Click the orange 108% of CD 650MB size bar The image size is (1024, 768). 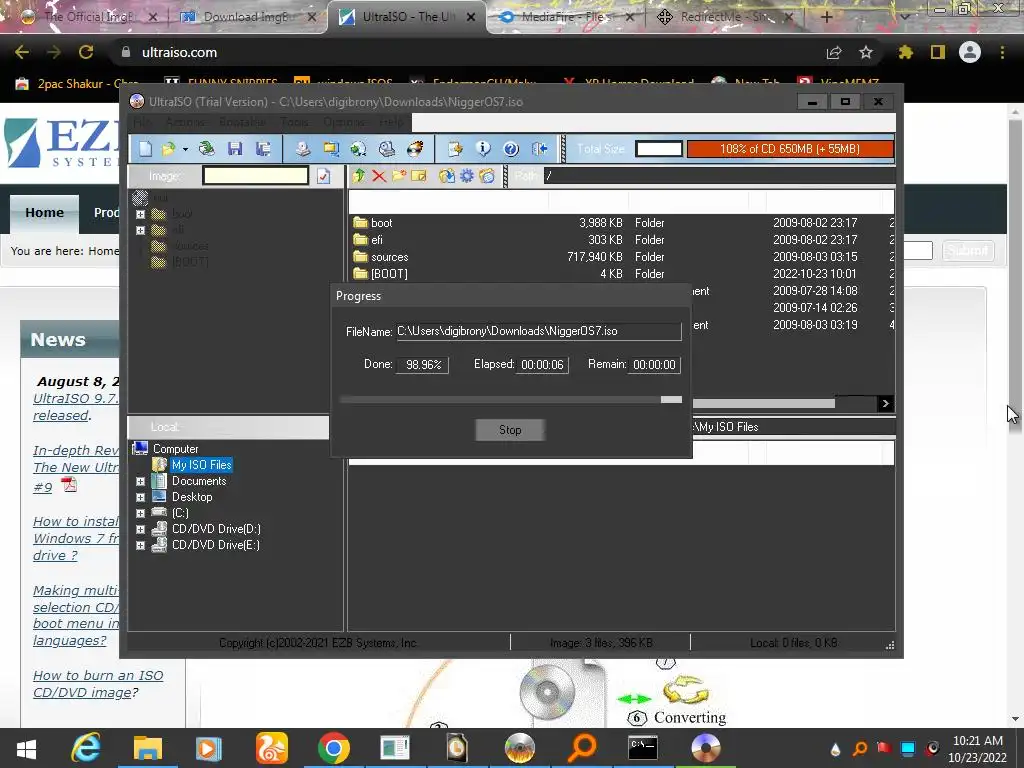(x=790, y=149)
